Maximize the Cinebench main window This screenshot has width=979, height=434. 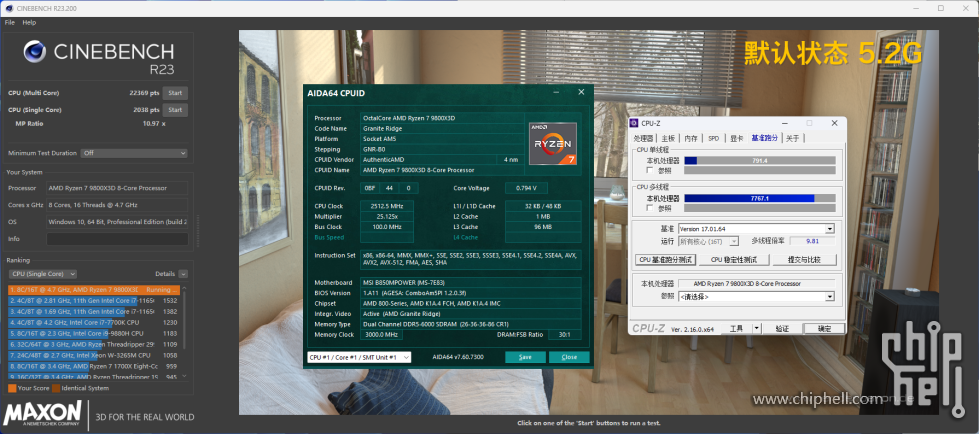coord(940,8)
